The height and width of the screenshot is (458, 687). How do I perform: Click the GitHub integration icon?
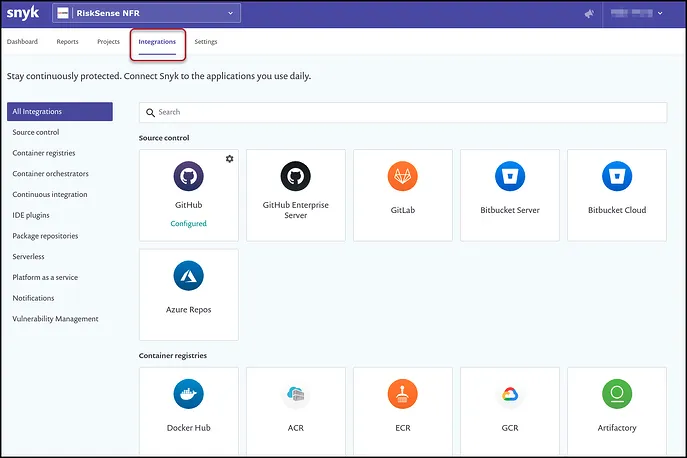tap(188, 176)
